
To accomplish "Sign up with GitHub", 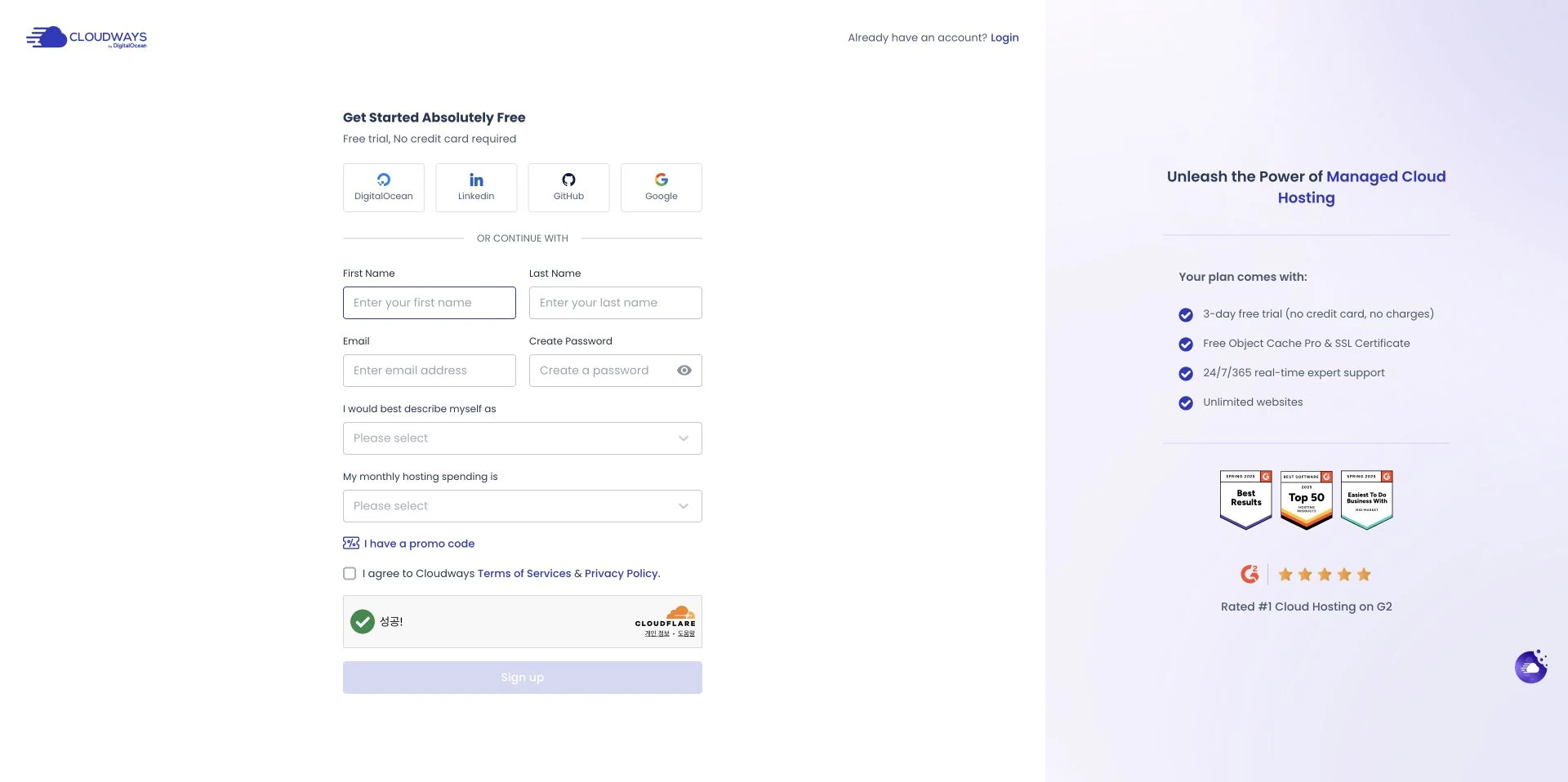I will 568,188.
